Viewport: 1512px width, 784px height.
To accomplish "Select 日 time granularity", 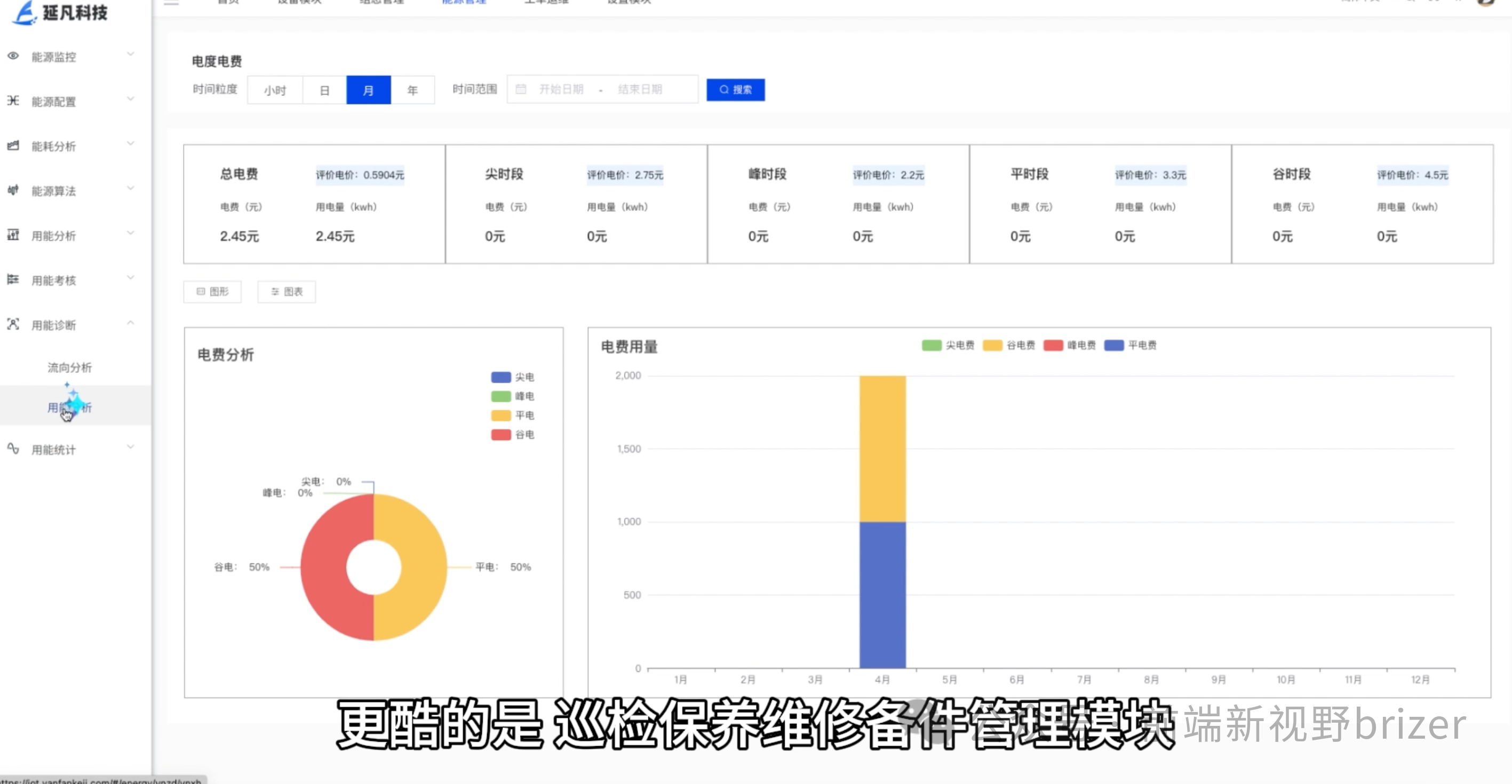I will (324, 90).
